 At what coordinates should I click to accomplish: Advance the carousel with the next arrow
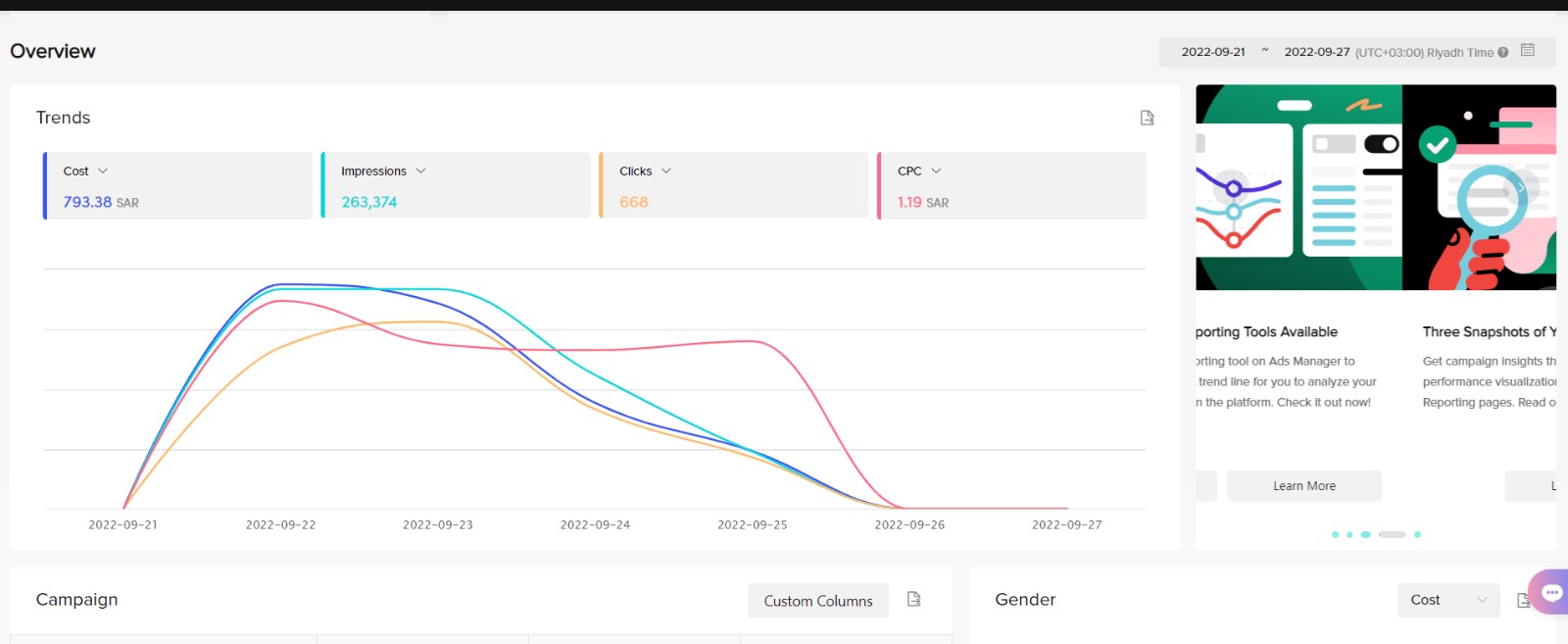point(1520,187)
